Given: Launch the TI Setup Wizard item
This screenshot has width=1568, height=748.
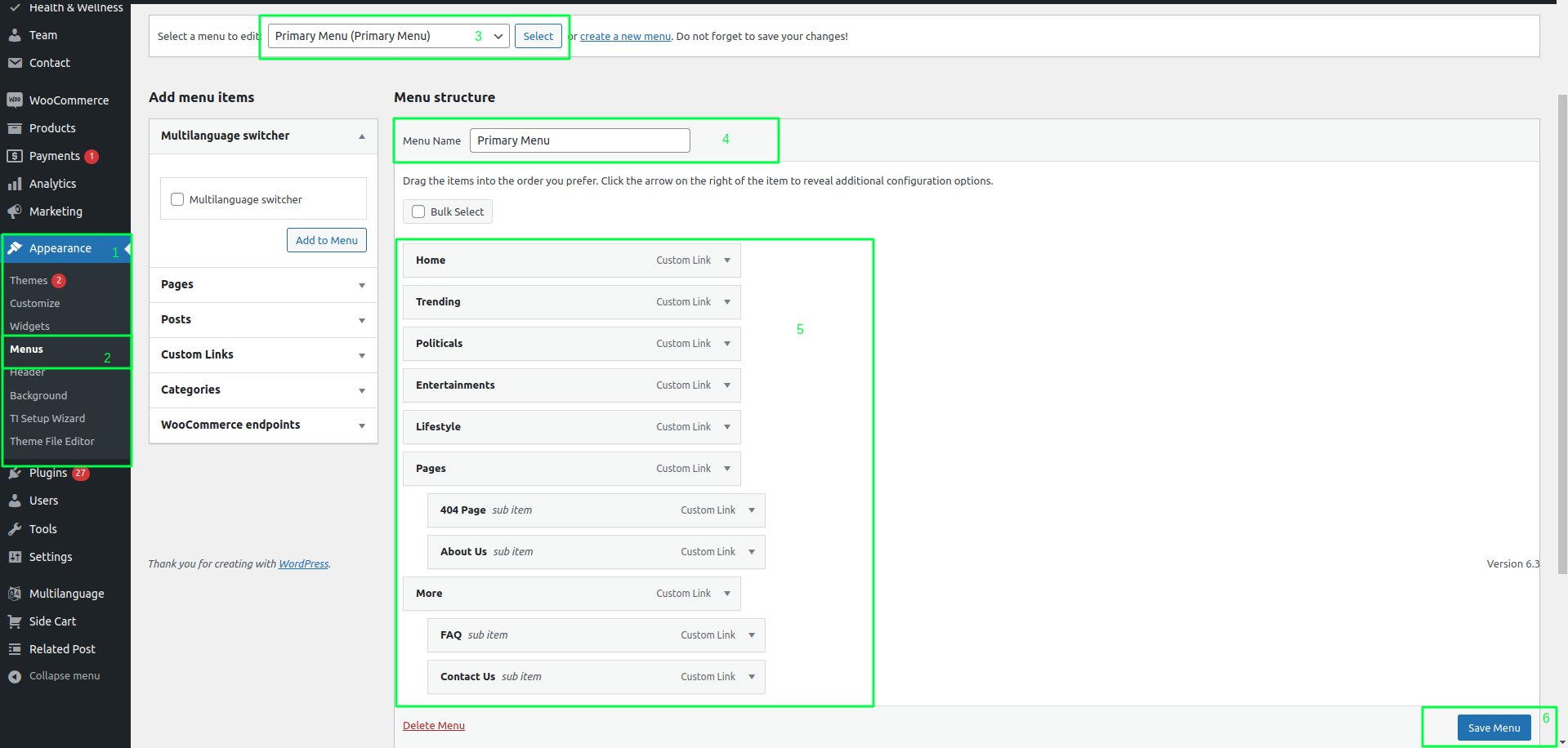Looking at the screenshot, I should click(x=47, y=418).
